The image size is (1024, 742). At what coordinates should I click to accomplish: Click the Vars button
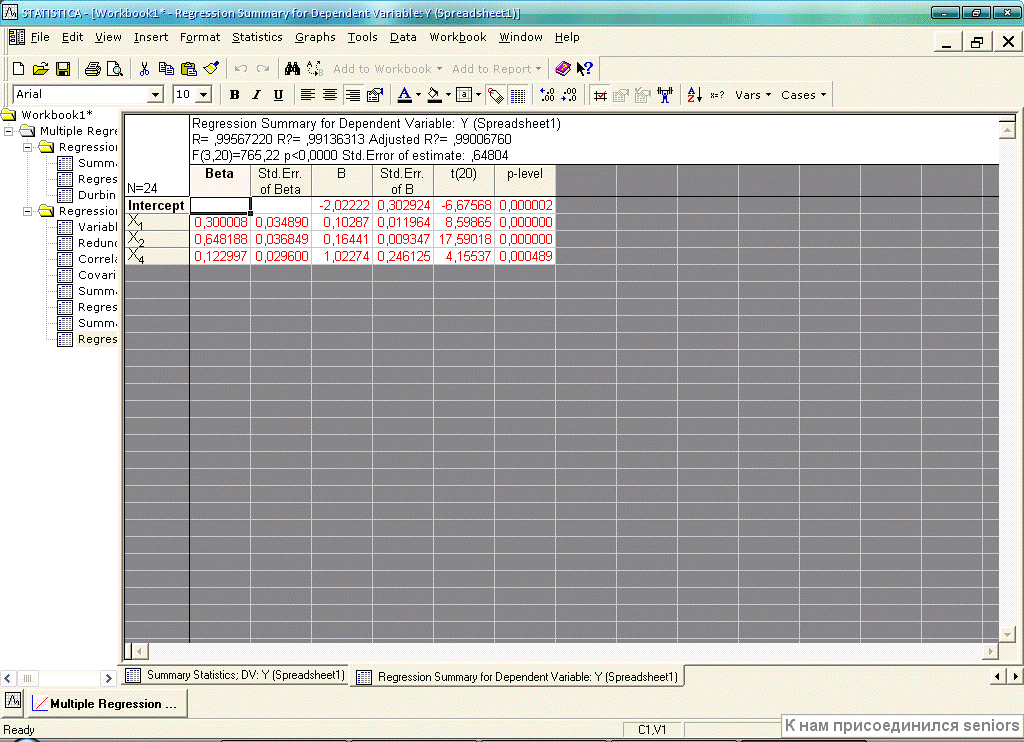tap(752, 95)
